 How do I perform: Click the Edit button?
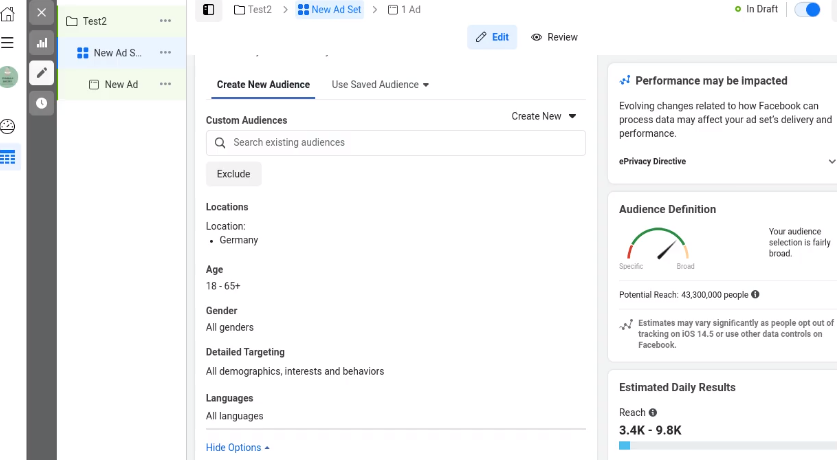tap(492, 37)
